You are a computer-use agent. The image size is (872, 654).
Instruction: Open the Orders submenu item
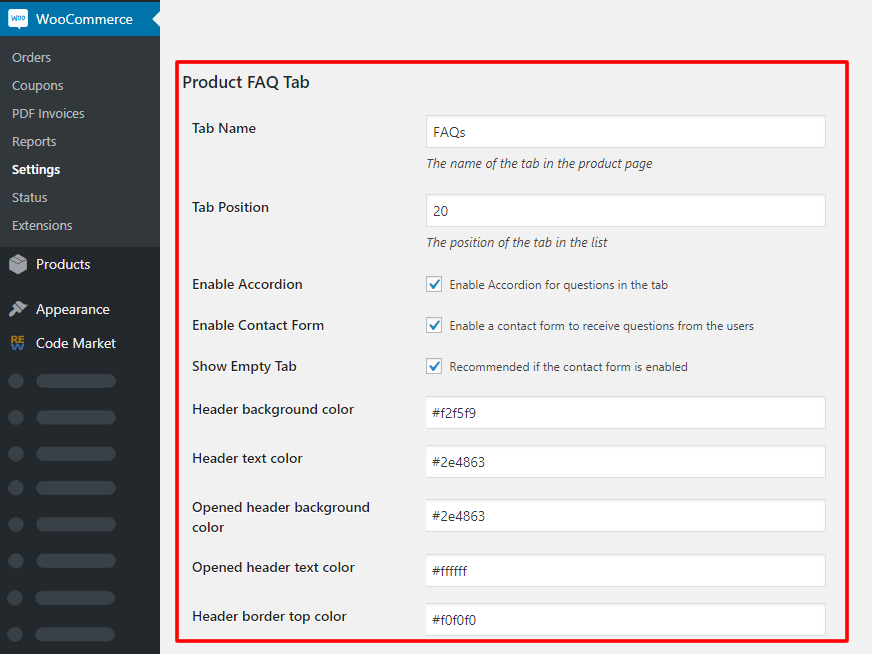(32, 58)
